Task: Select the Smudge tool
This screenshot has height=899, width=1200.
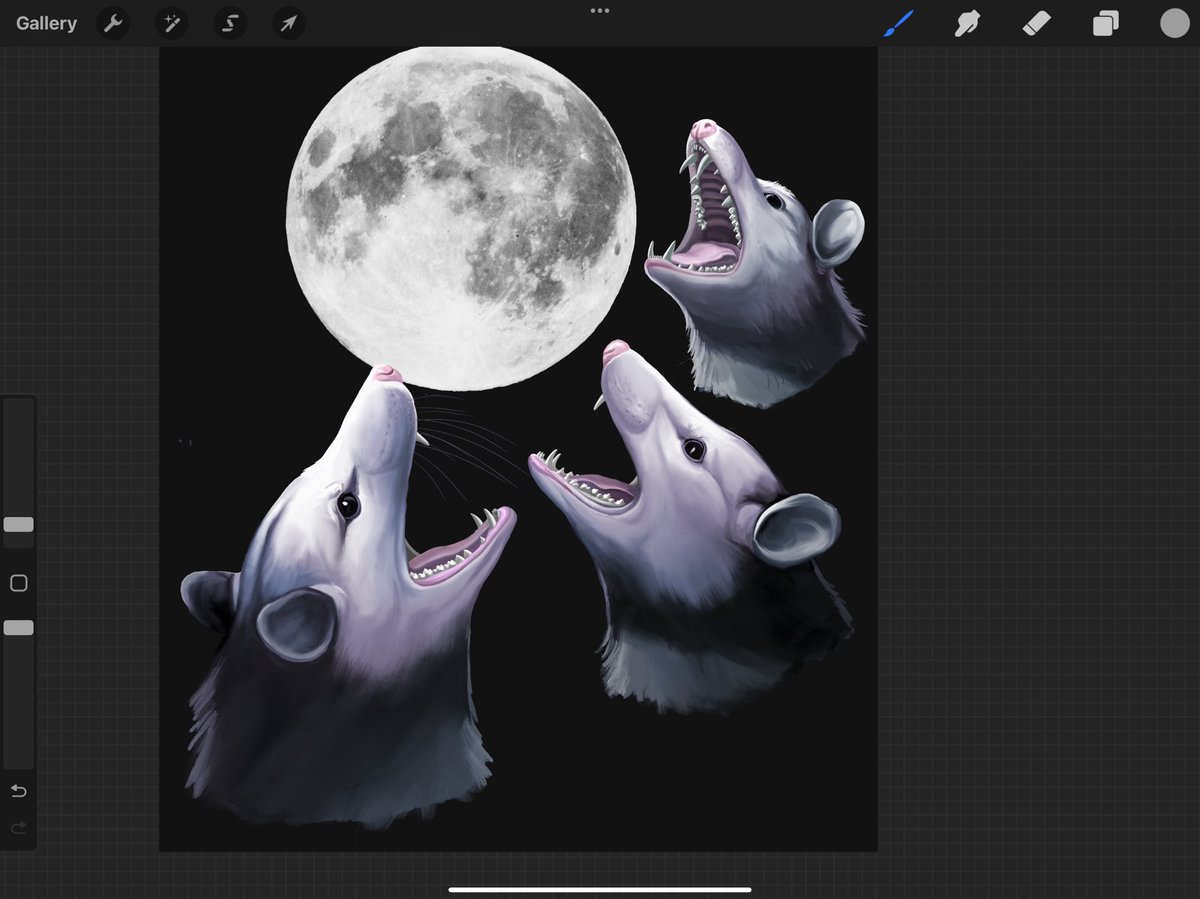Action: click(x=967, y=23)
